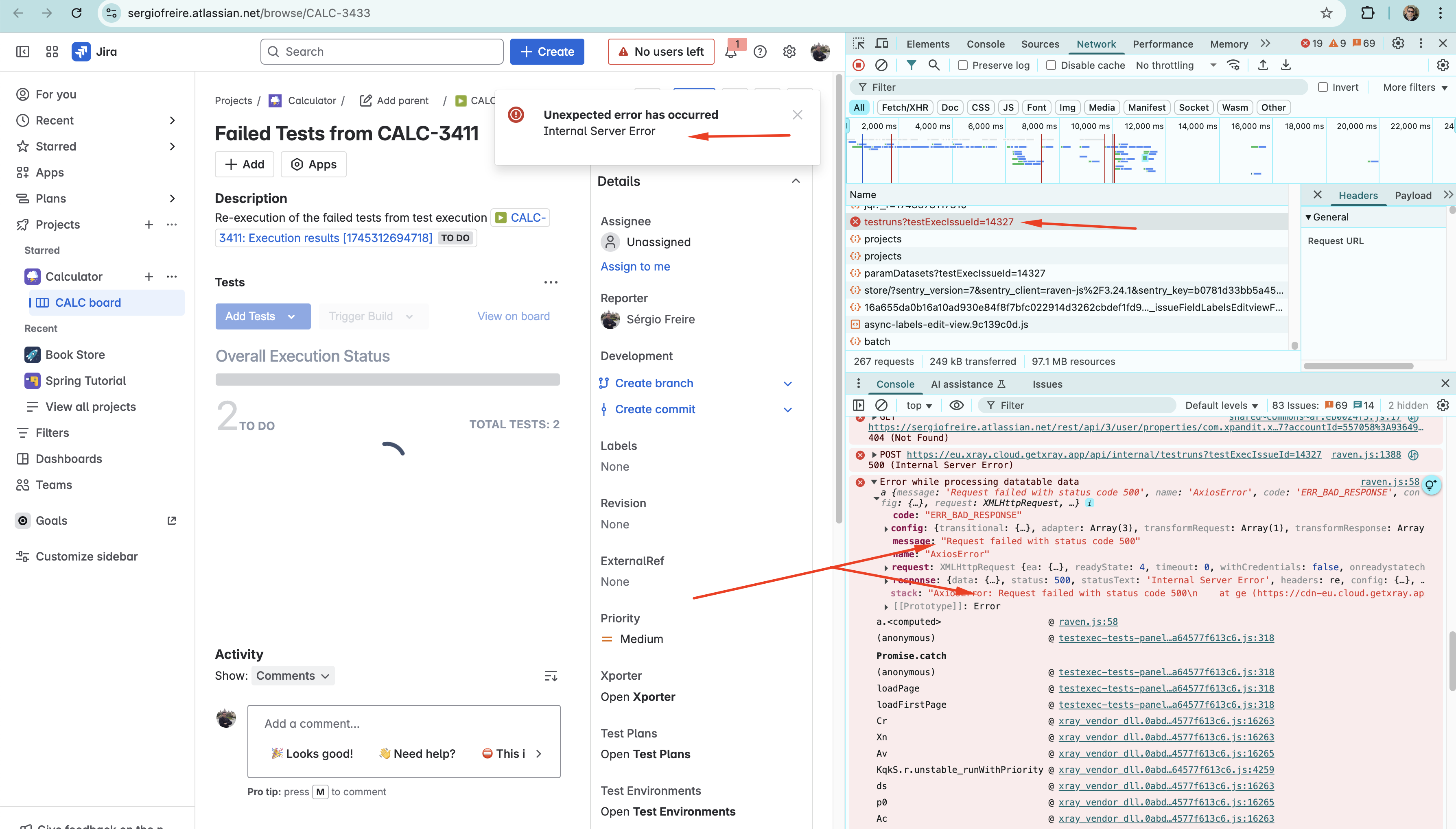Click the Add Tests button
The image size is (1456, 829).
tap(262, 316)
